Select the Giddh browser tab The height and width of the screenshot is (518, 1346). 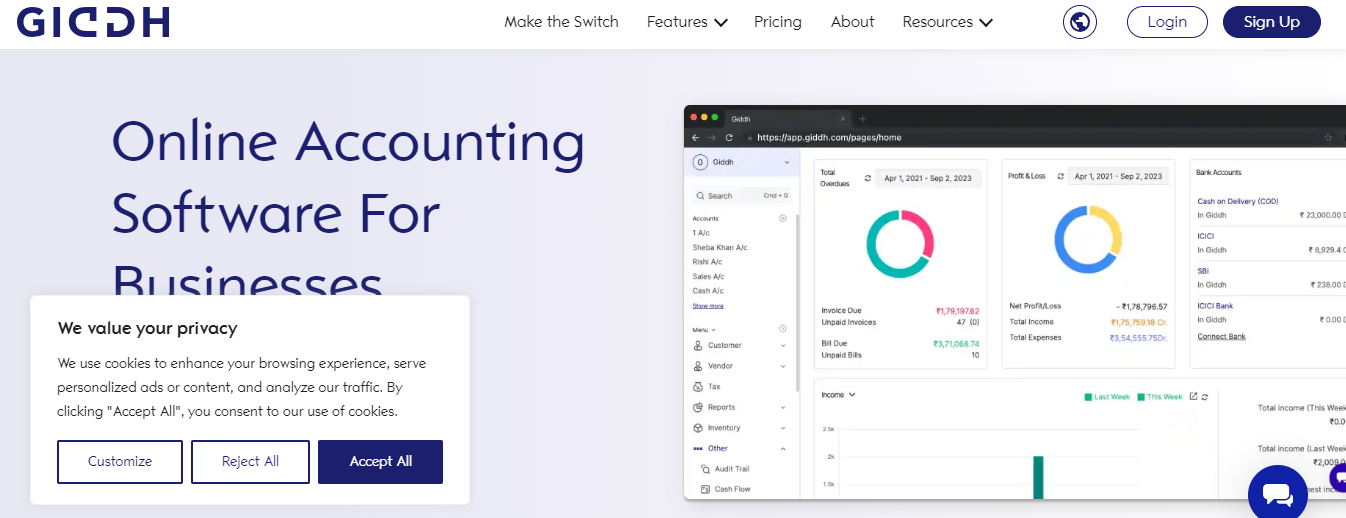[x=788, y=119]
